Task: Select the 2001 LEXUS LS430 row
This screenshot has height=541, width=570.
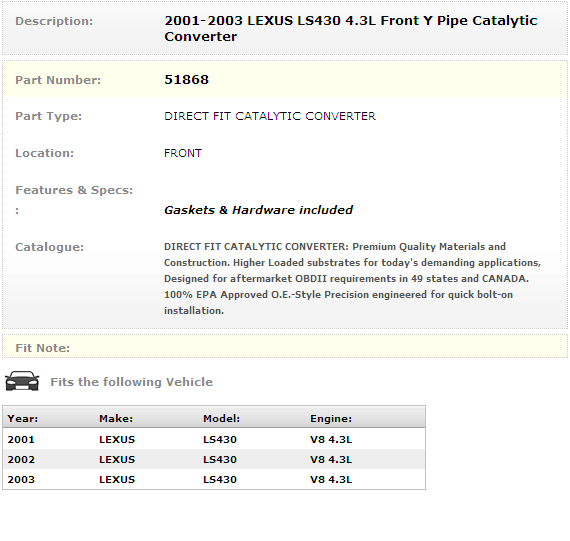Action: tap(214, 439)
